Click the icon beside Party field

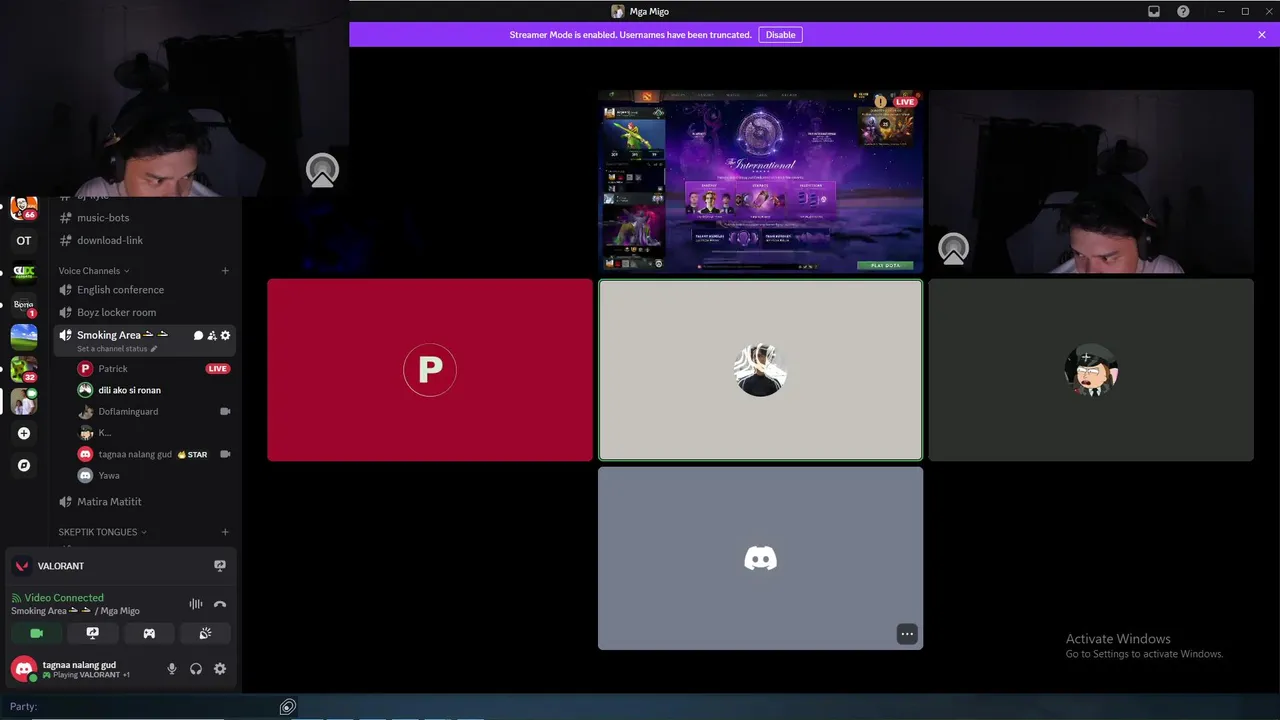point(288,707)
